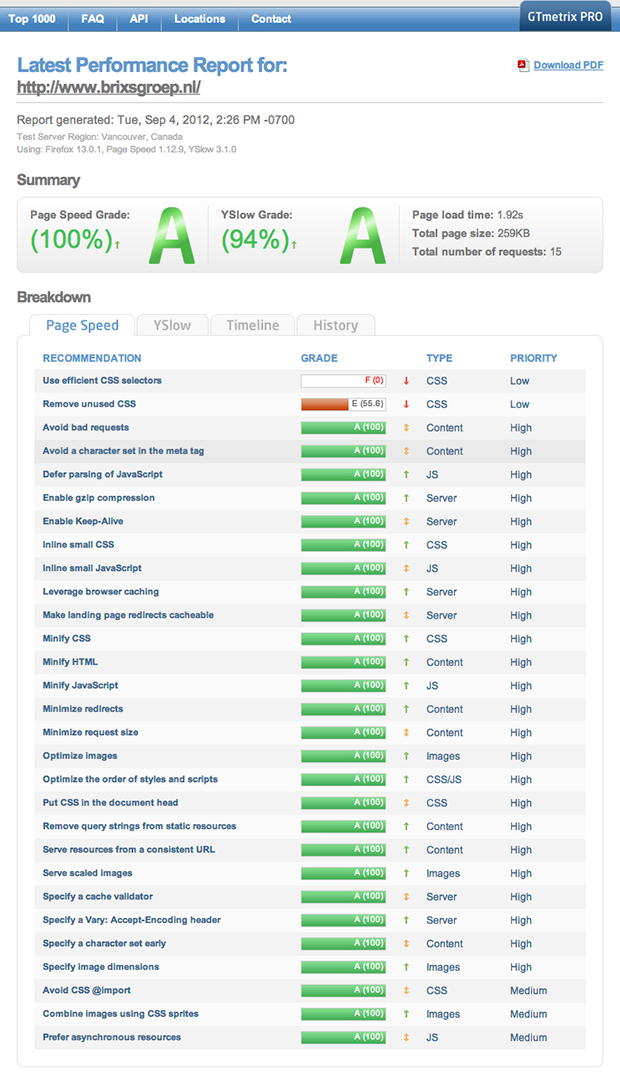Click the green up arrow for Defer parsing of JavaScript

click(x=406, y=475)
